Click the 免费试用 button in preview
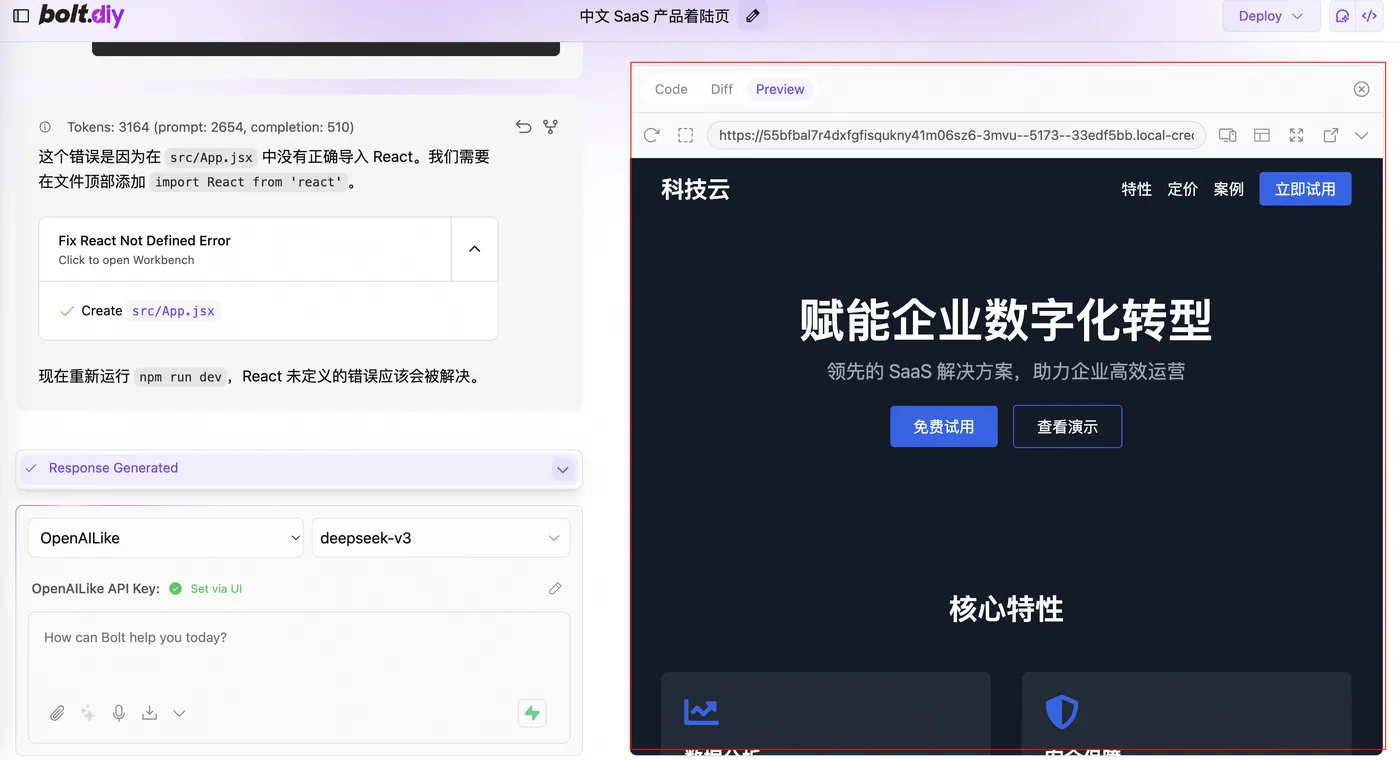Image resolution: width=1400 pixels, height=760 pixels. [x=944, y=426]
